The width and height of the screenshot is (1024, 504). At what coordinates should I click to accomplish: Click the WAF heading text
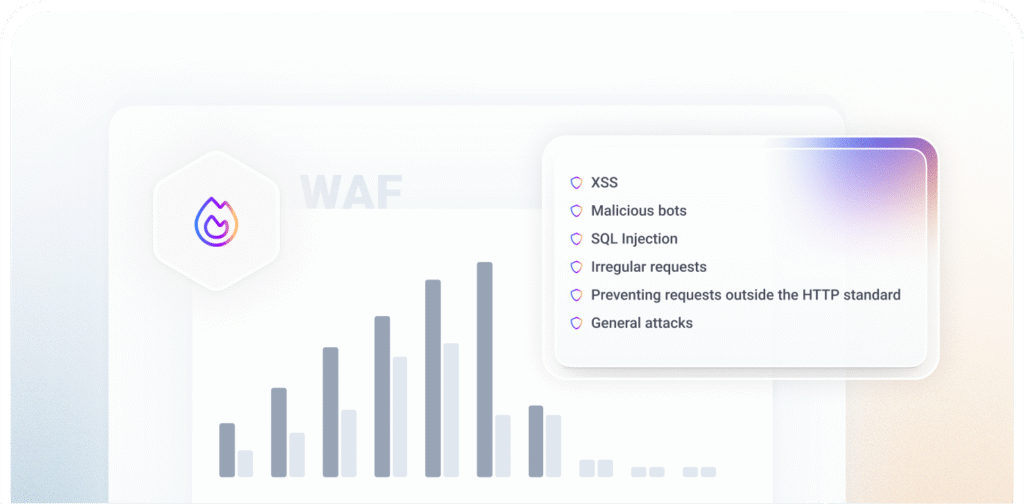pyautogui.click(x=352, y=191)
